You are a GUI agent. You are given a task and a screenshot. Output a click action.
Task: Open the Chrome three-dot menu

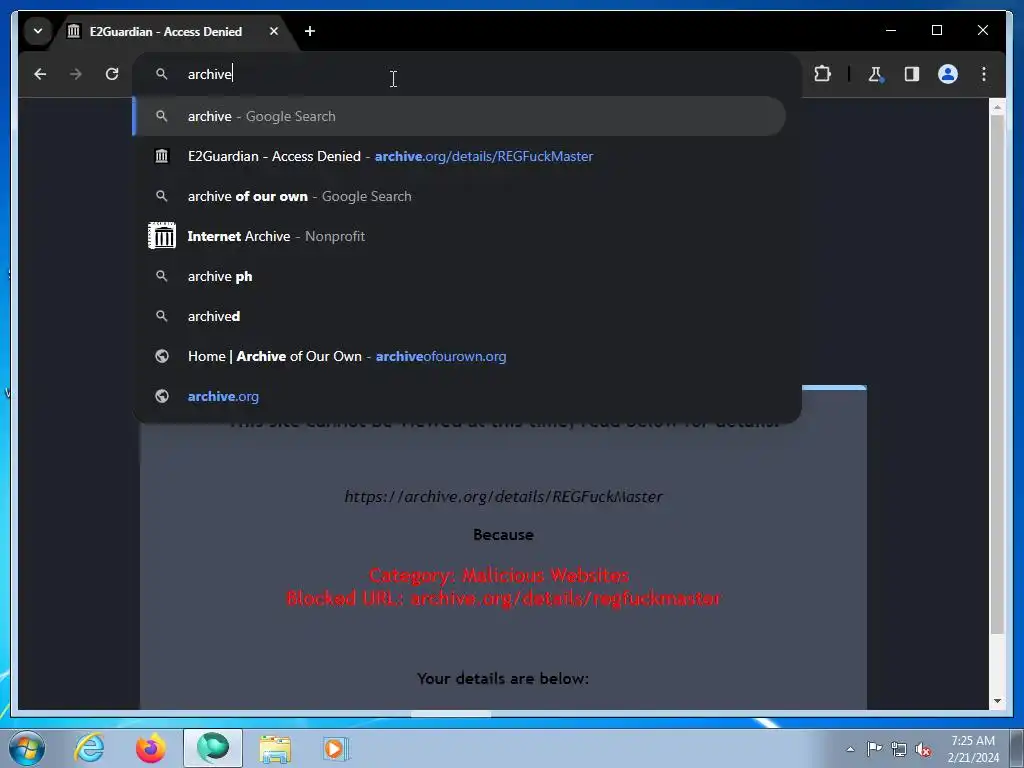[x=984, y=74]
